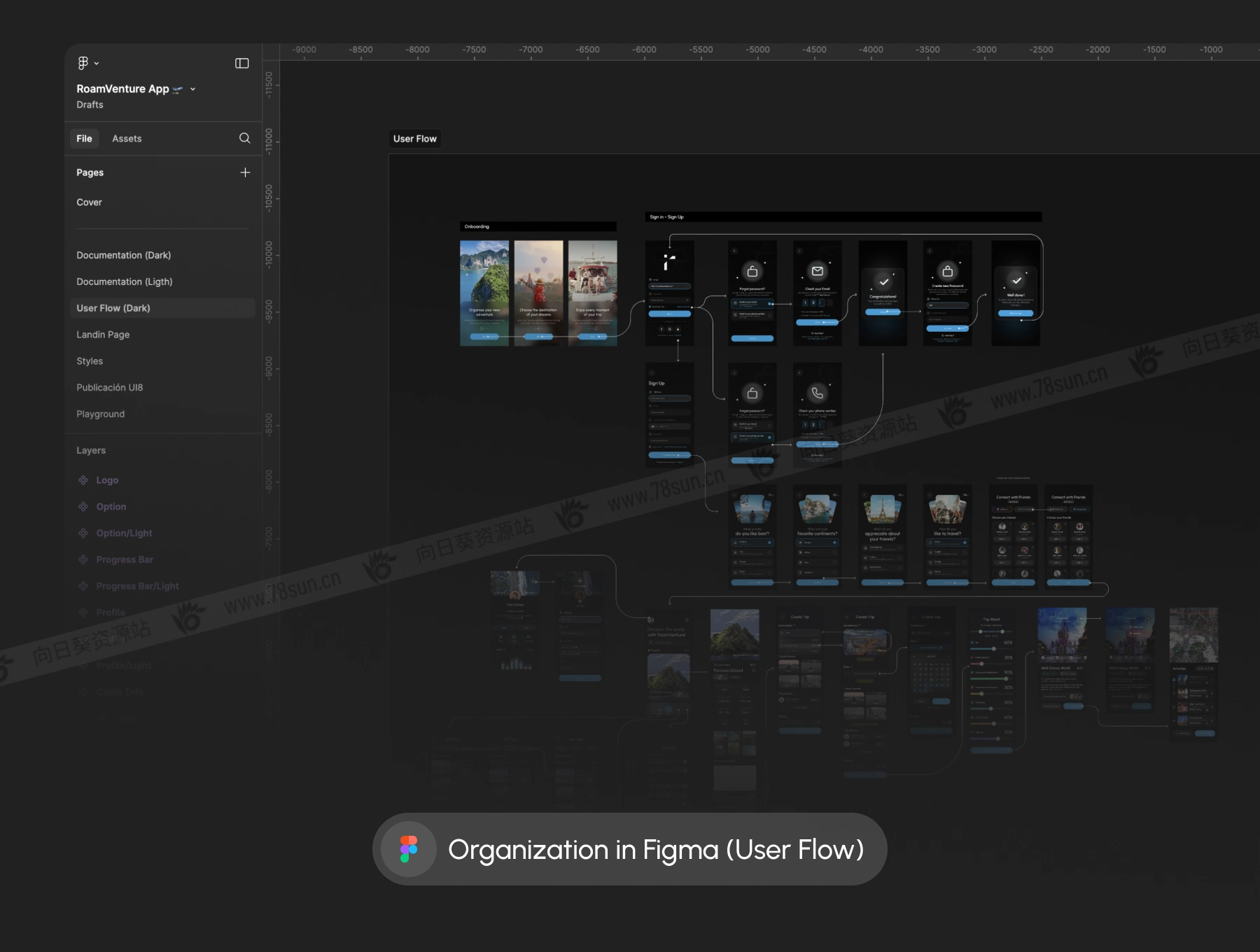The width and height of the screenshot is (1260, 952).
Task: Click the Progress Bar component icon
Action: [83, 560]
